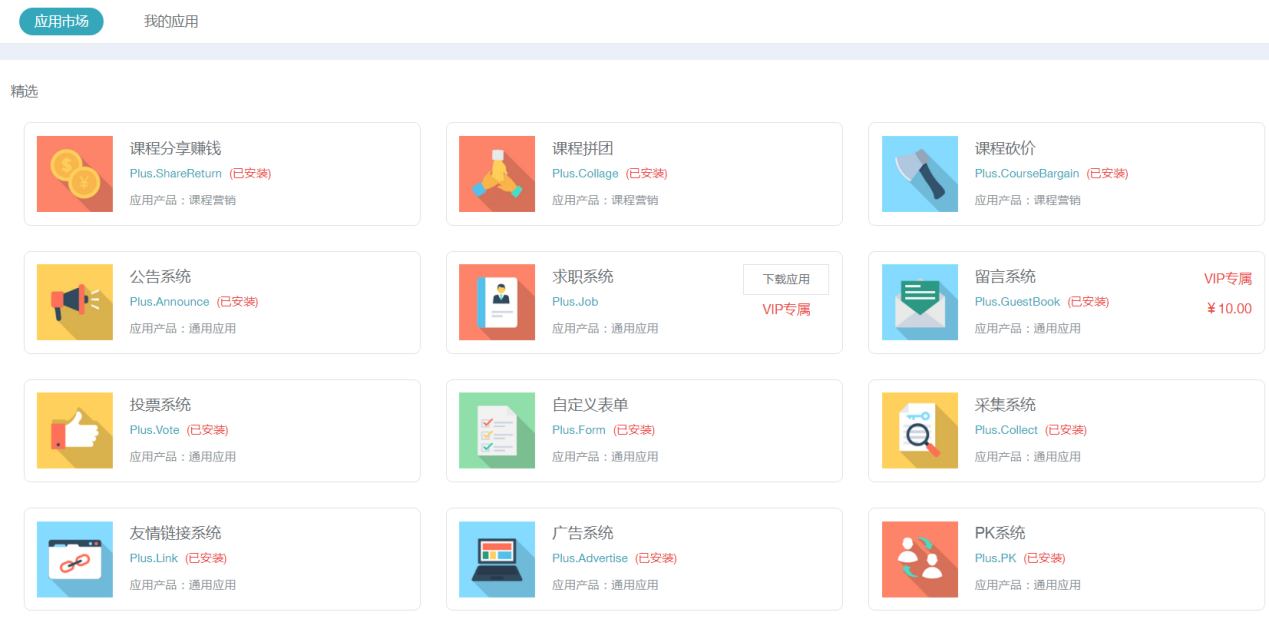This screenshot has width=1269, height=619.
Task: Open the Plus.Job link
Action: [575, 301]
